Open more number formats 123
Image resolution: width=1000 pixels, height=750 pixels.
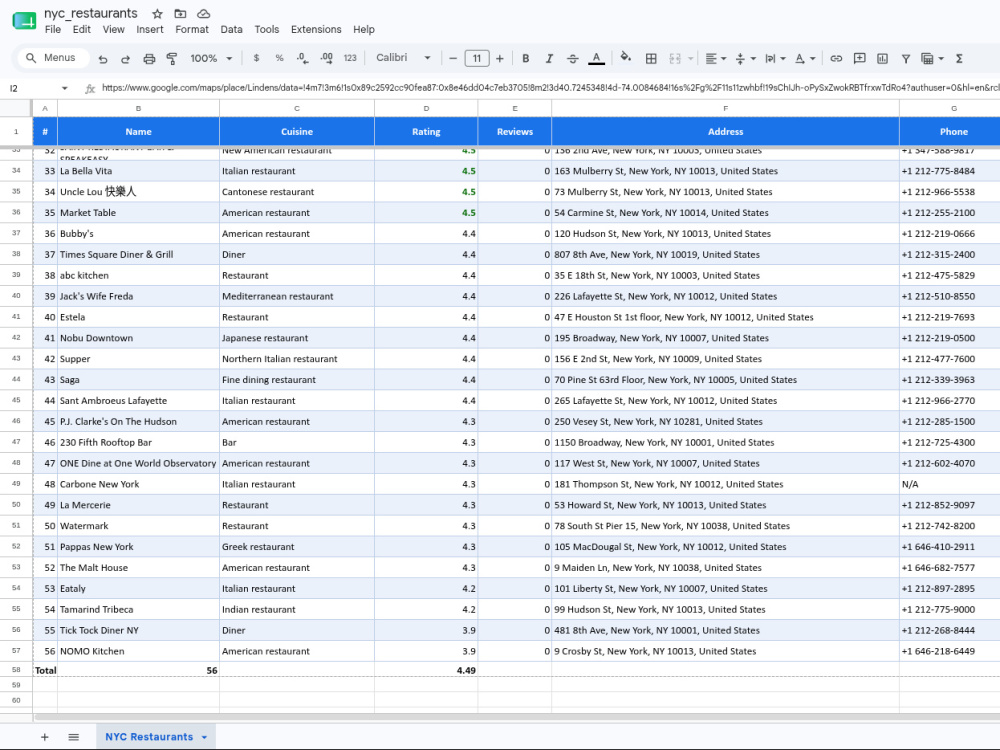(x=350, y=58)
